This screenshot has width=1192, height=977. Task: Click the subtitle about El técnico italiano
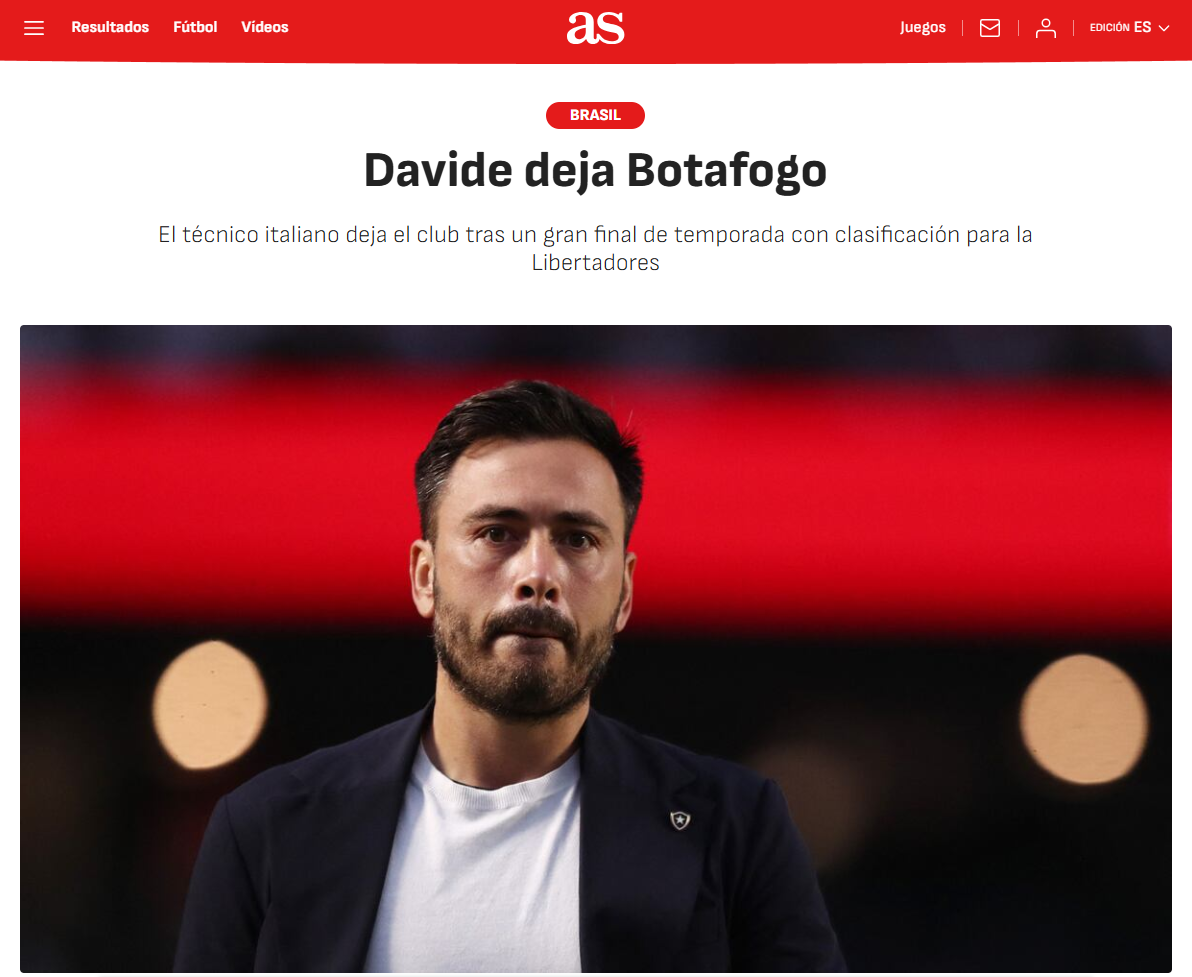point(595,249)
